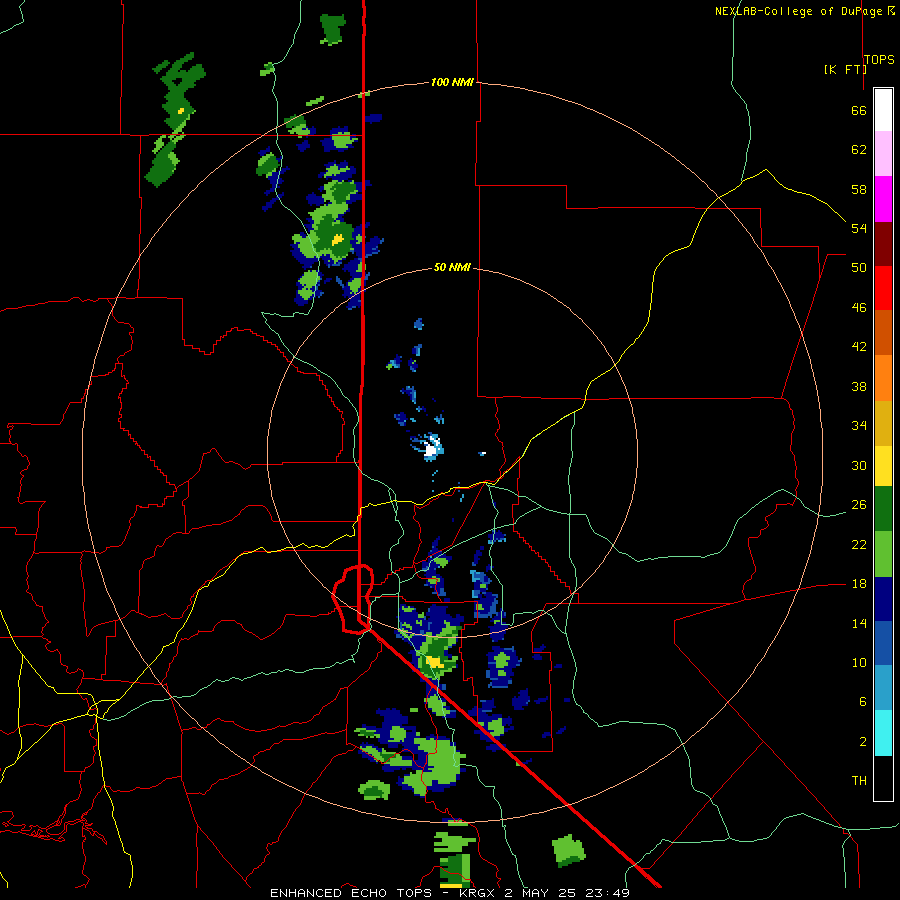900x900 pixels.
Task: Click the light pink legend swatch near 62
Action: pyautogui.click(x=883, y=154)
